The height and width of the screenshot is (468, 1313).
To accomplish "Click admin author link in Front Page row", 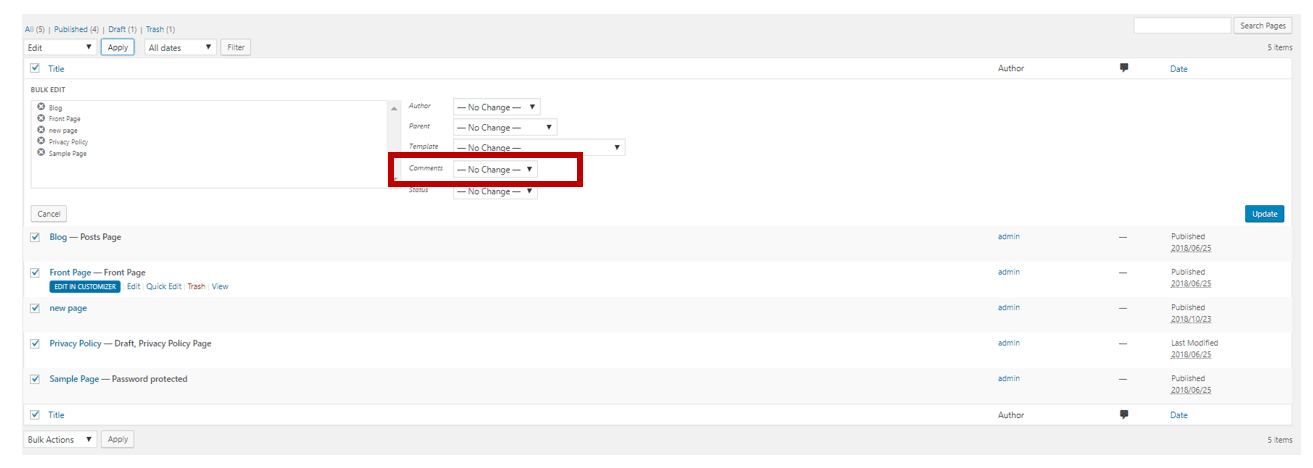I will pyautogui.click(x=1009, y=271).
